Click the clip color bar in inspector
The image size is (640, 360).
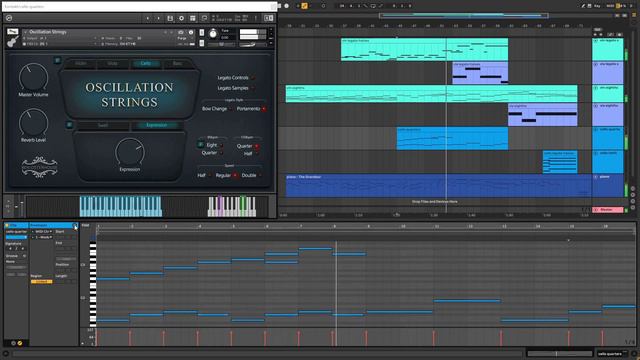click(x=16, y=237)
